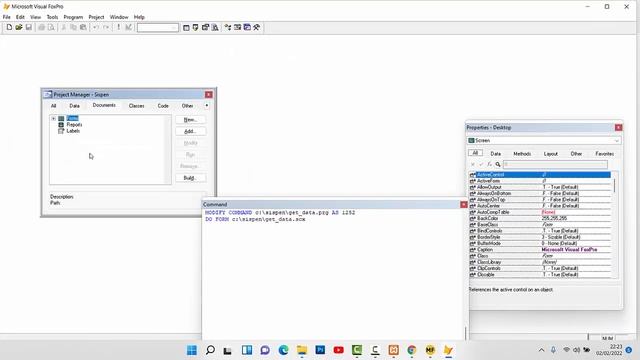Open the Properties window toolbar icon
Viewport: 640px width, 360px height.
click(x=205, y=27)
